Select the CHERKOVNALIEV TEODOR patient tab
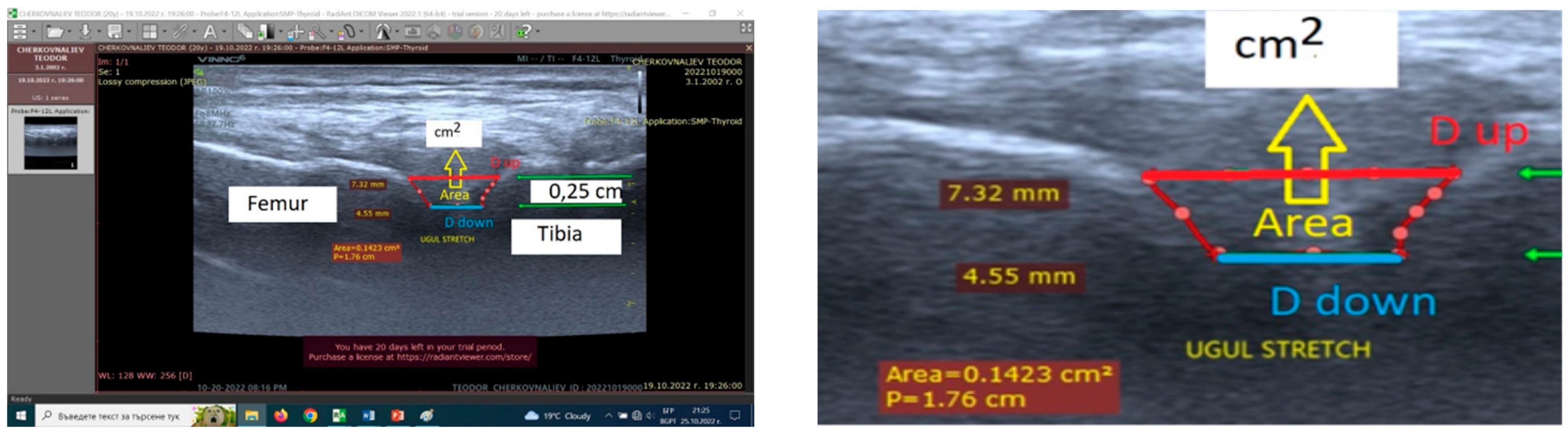Image resolution: width=1568 pixels, height=434 pixels. (51, 58)
